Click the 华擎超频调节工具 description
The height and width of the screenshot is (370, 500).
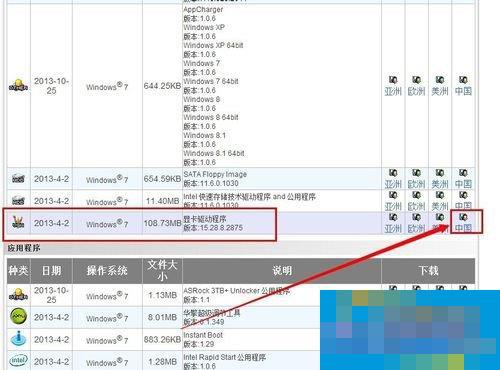point(212,313)
